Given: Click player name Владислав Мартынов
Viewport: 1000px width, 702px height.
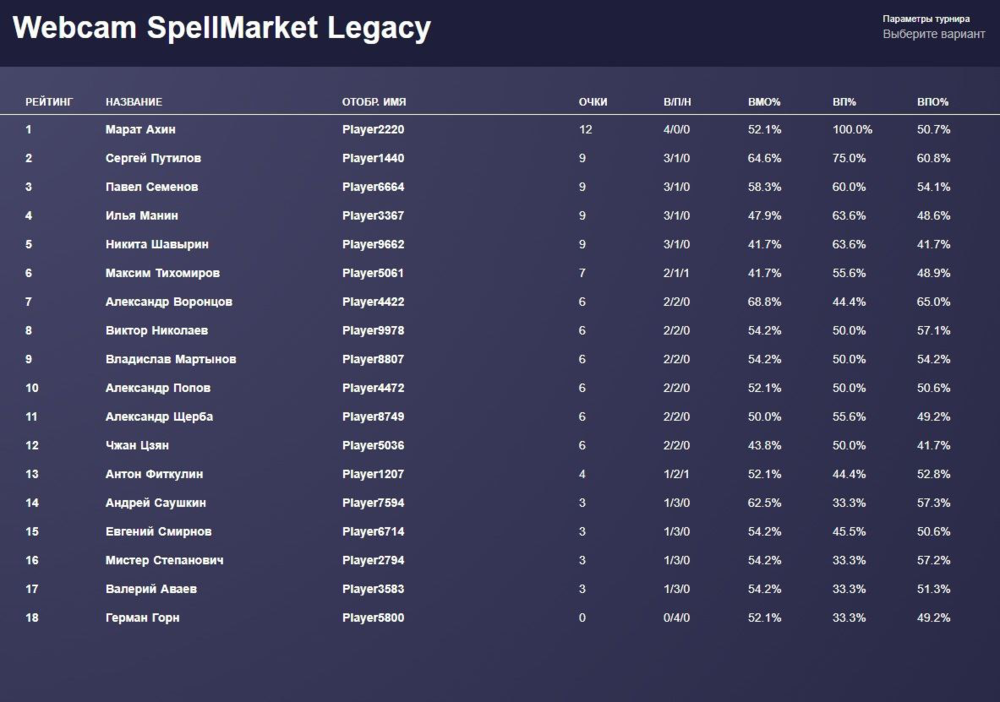Looking at the screenshot, I should [x=171, y=359].
